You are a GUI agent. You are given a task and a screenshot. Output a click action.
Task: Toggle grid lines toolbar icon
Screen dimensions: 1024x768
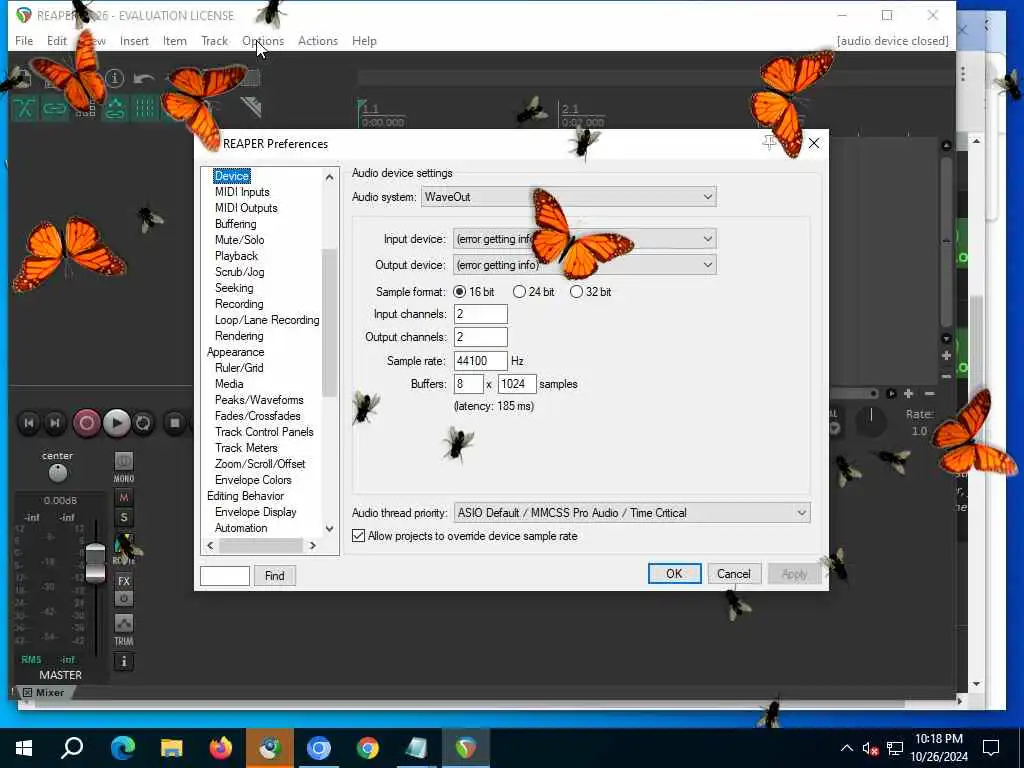[x=145, y=108]
